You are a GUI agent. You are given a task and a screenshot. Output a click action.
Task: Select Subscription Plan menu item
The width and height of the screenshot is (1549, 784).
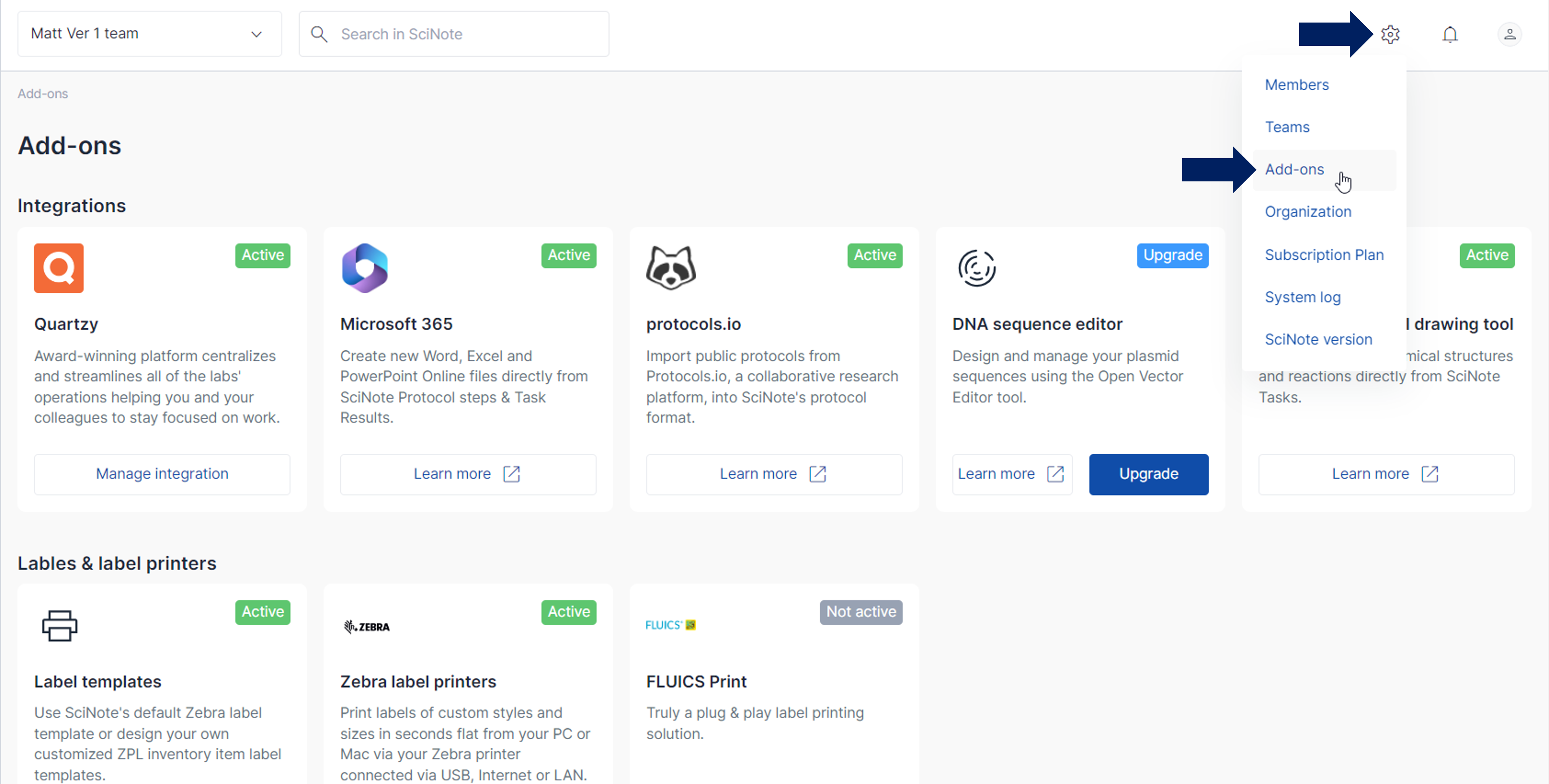(x=1324, y=255)
